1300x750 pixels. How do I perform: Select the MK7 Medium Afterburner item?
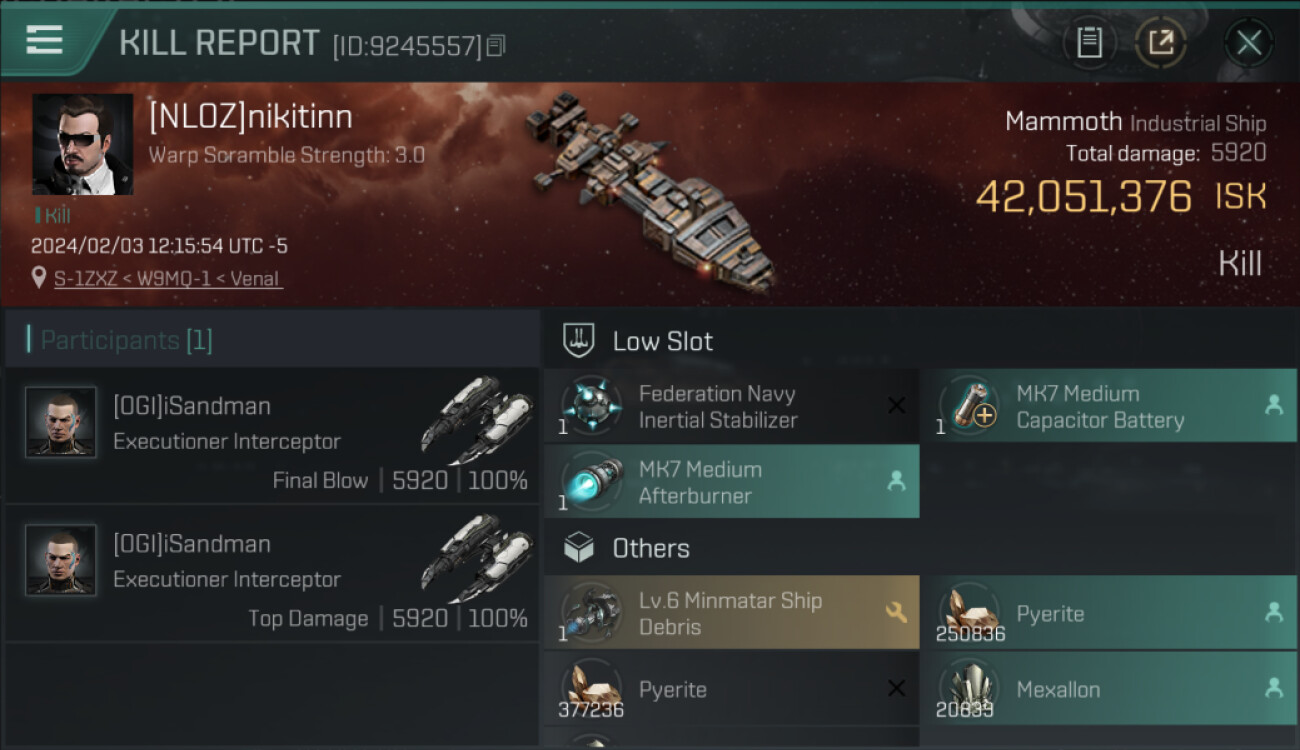pyautogui.click(x=731, y=482)
